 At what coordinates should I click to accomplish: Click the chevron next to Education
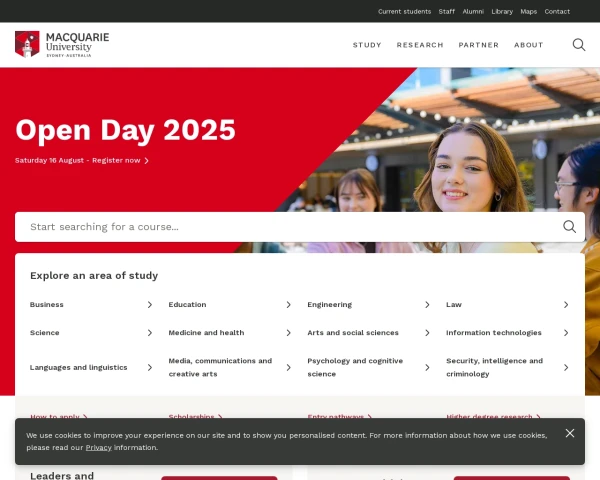[x=289, y=305]
